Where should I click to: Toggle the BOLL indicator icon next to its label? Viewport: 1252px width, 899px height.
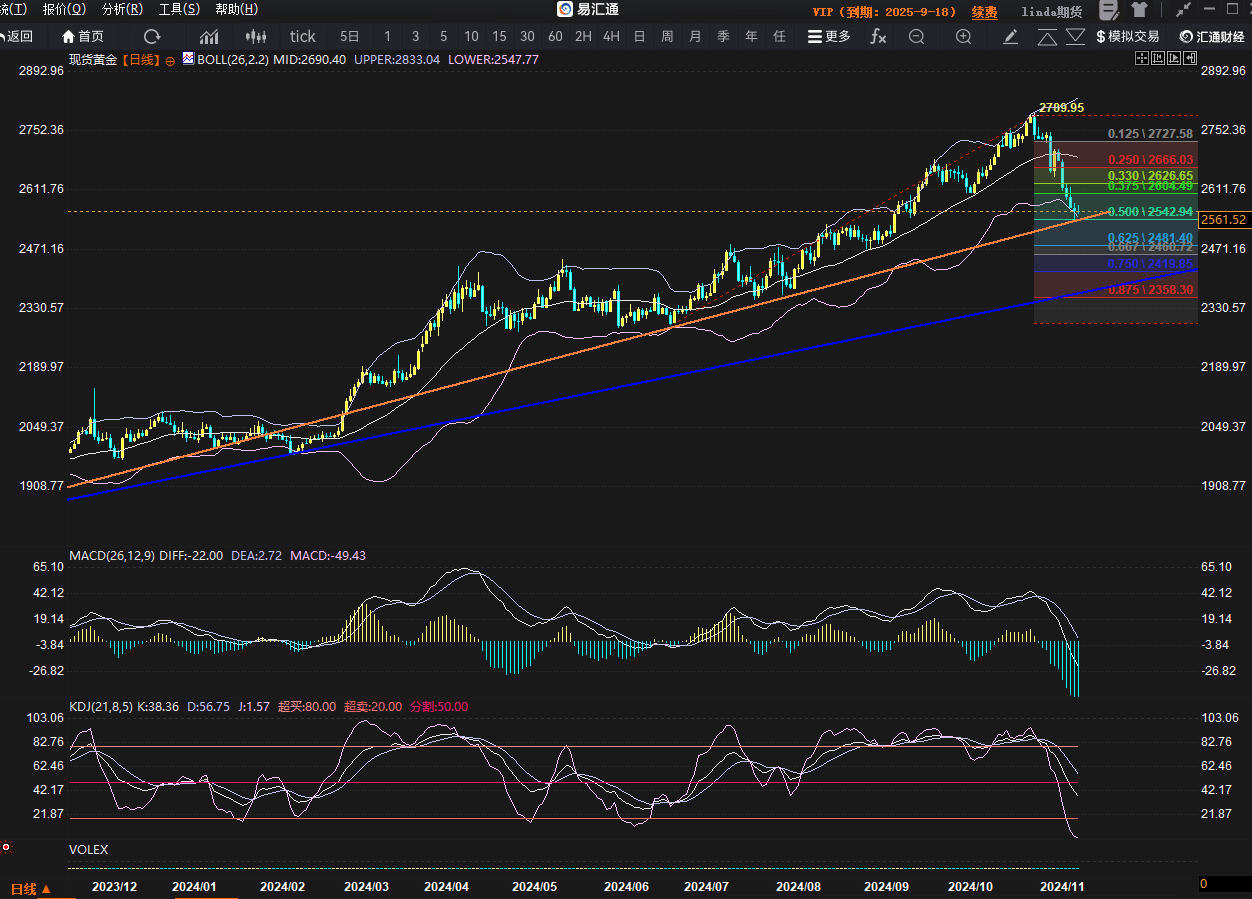[x=188, y=59]
